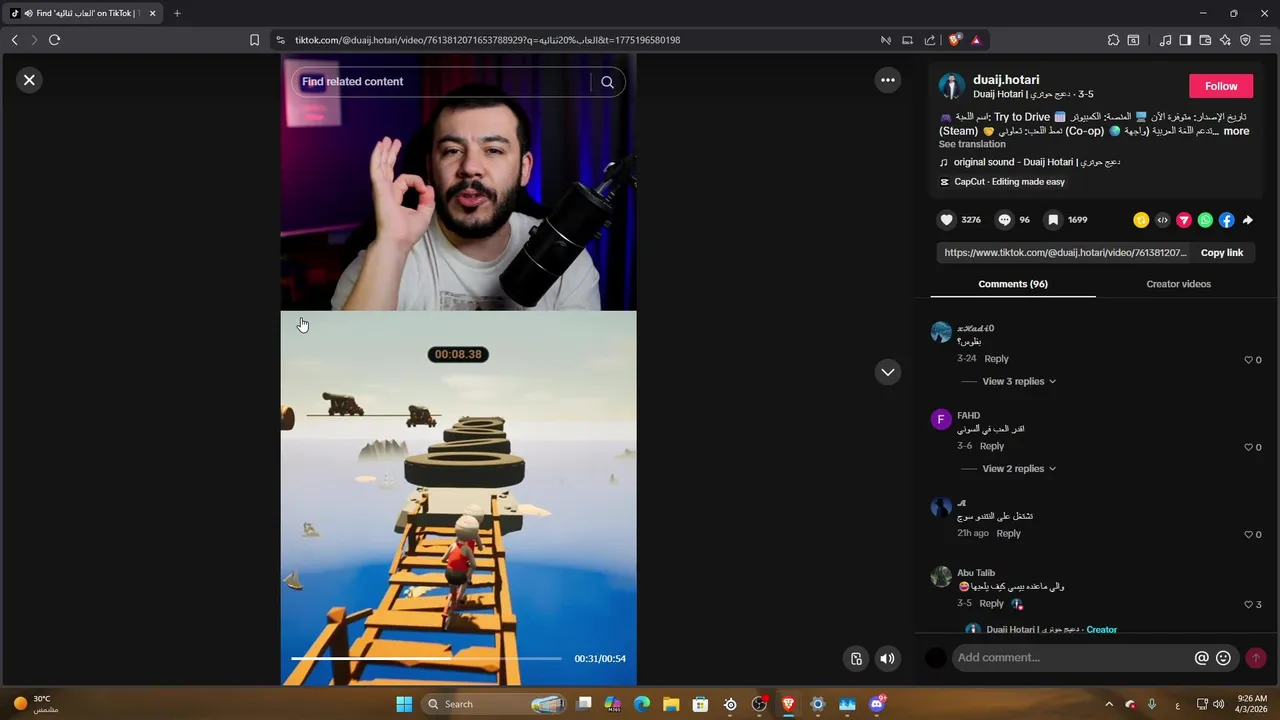The height and width of the screenshot is (720, 1280).
Task: Switch to Creator videos tab
Action: (x=1178, y=284)
